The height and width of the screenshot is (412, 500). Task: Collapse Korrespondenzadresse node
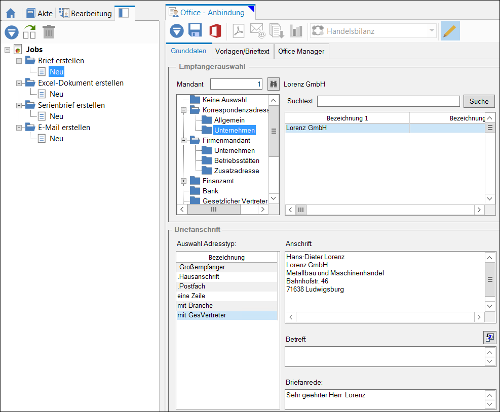point(183,110)
